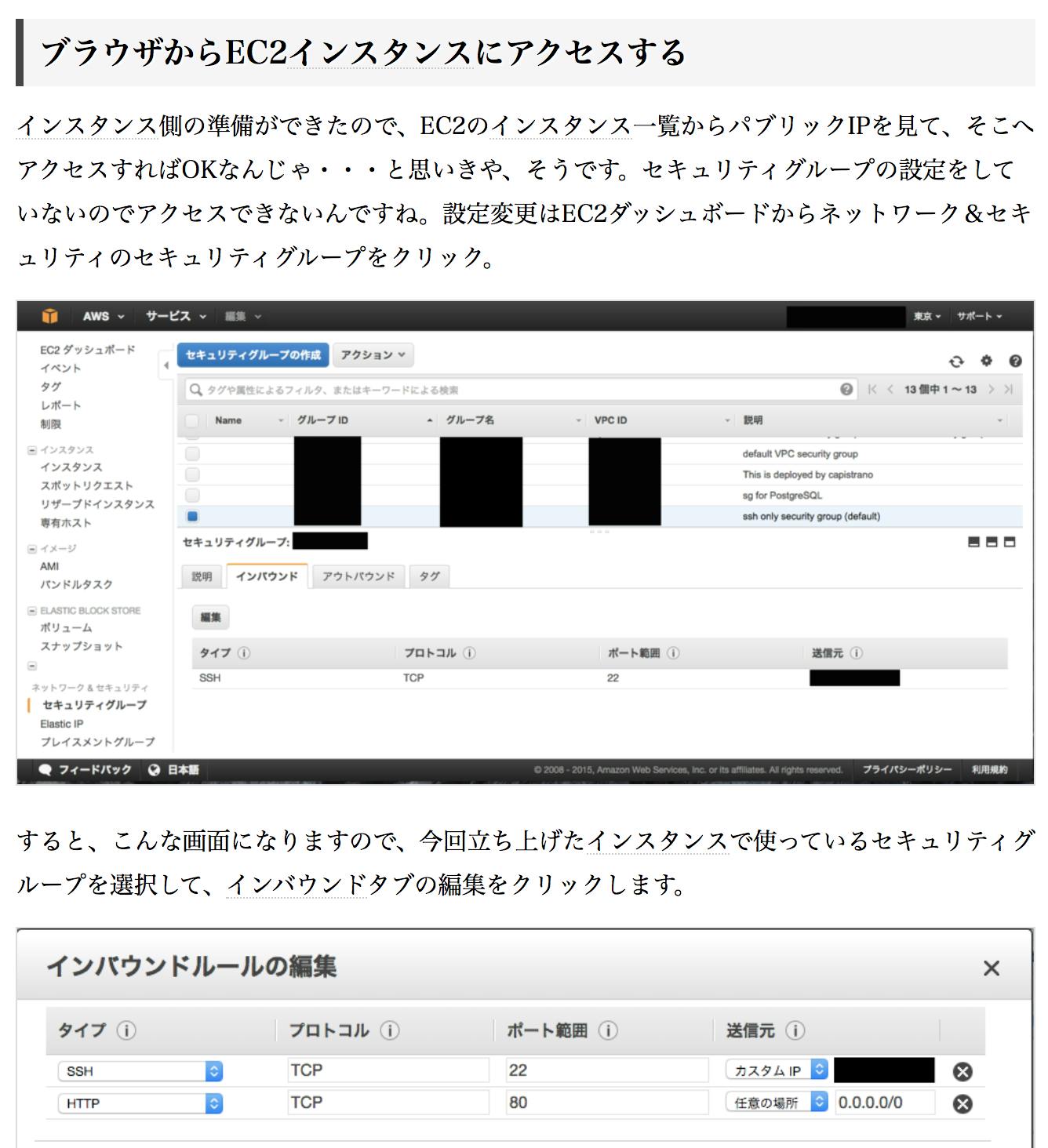Image resolution: width=1048 pixels, height=1148 pixels.
Task: Click the help question mark icon beside gear
Action: (1015, 361)
